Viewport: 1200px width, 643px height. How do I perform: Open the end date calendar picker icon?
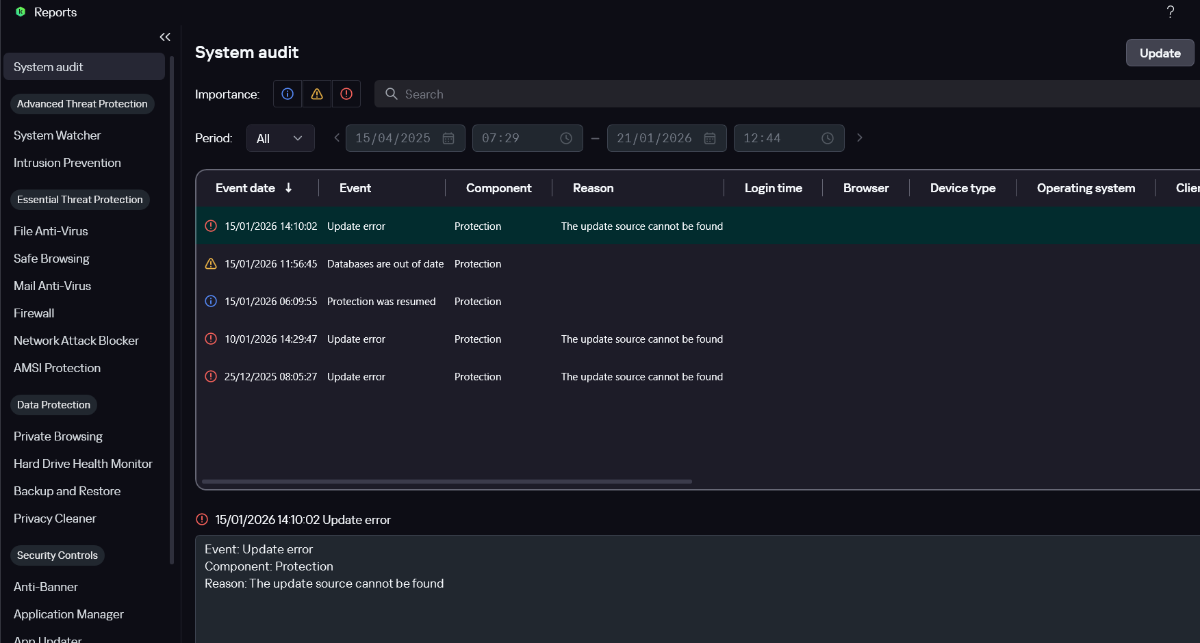pos(710,138)
